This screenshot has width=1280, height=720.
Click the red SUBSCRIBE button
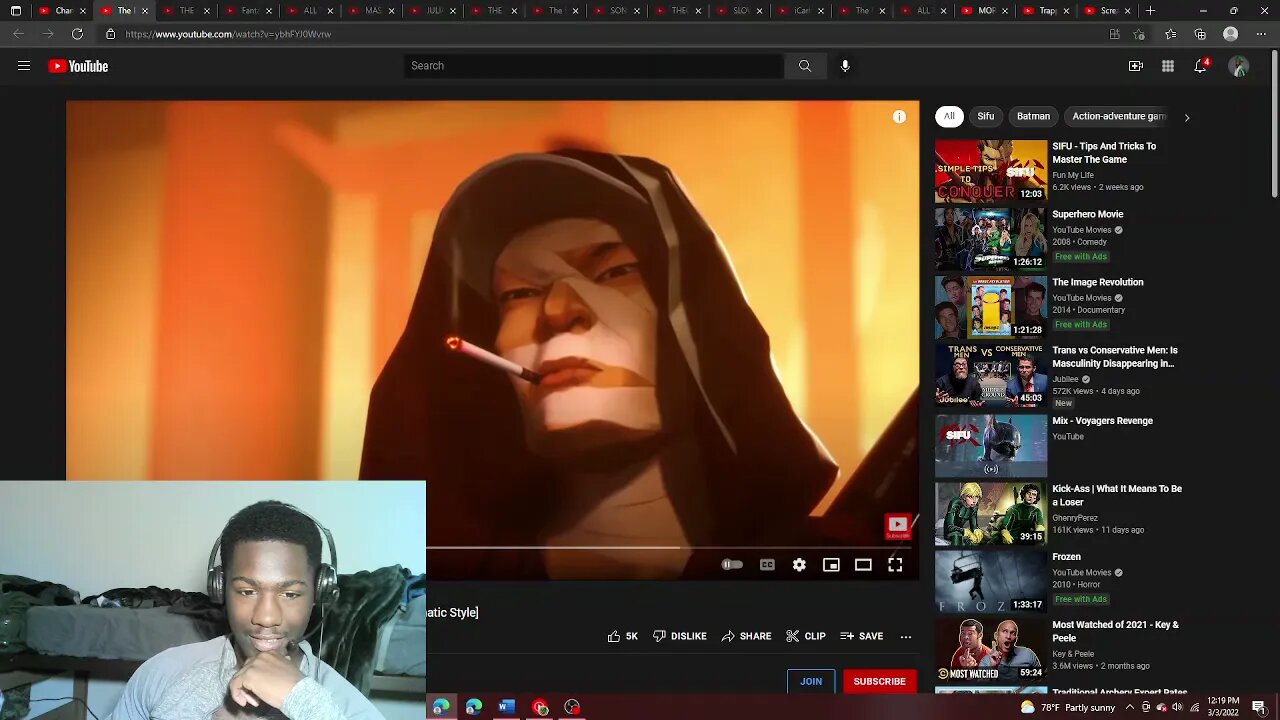coord(879,681)
